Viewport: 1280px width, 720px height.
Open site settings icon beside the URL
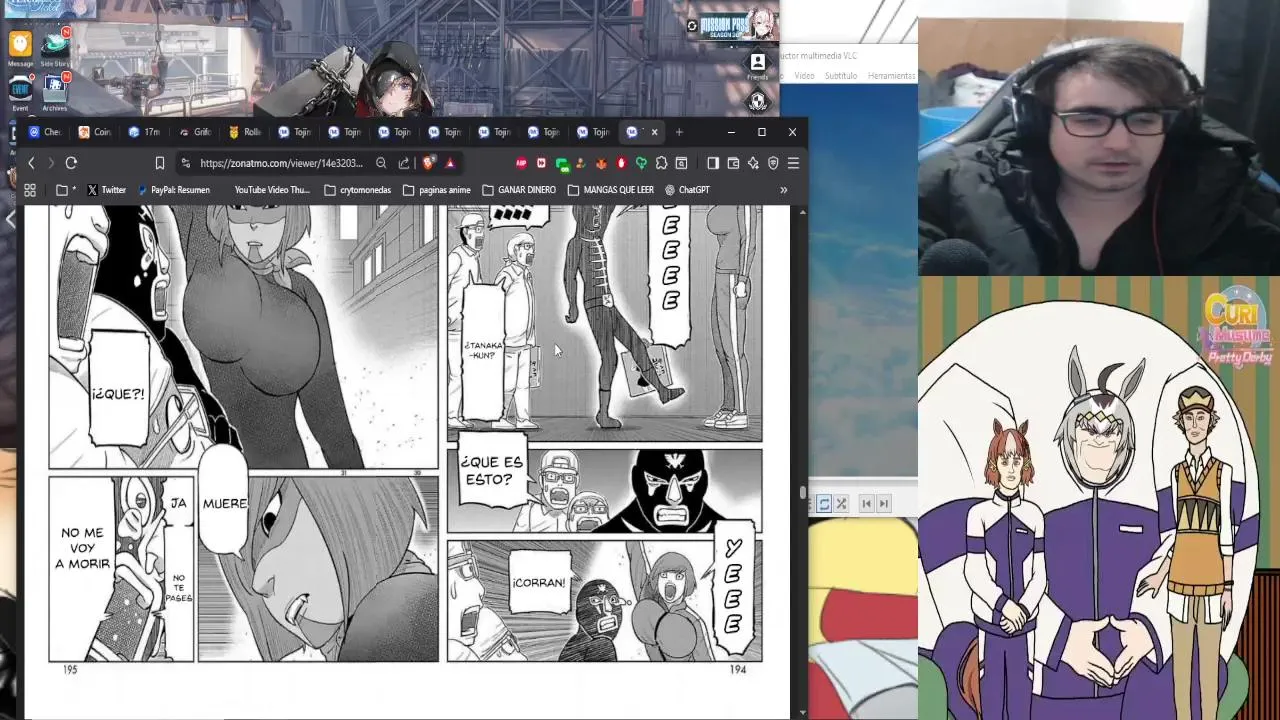point(186,163)
